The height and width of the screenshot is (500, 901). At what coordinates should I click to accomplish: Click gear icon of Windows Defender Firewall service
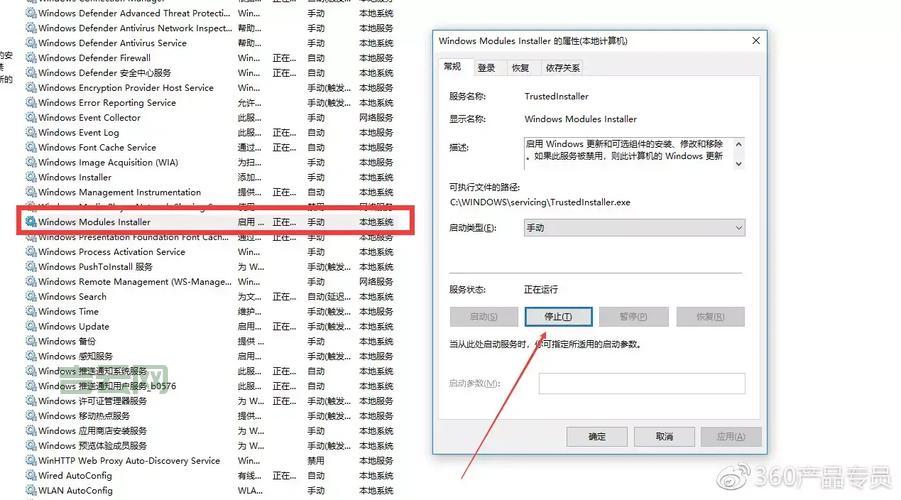[31, 58]
